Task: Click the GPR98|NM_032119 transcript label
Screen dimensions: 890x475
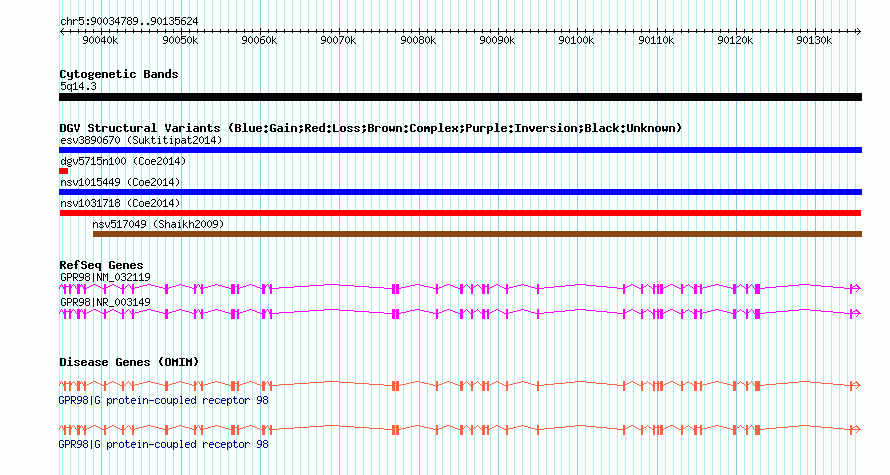Action: (105, 278)
